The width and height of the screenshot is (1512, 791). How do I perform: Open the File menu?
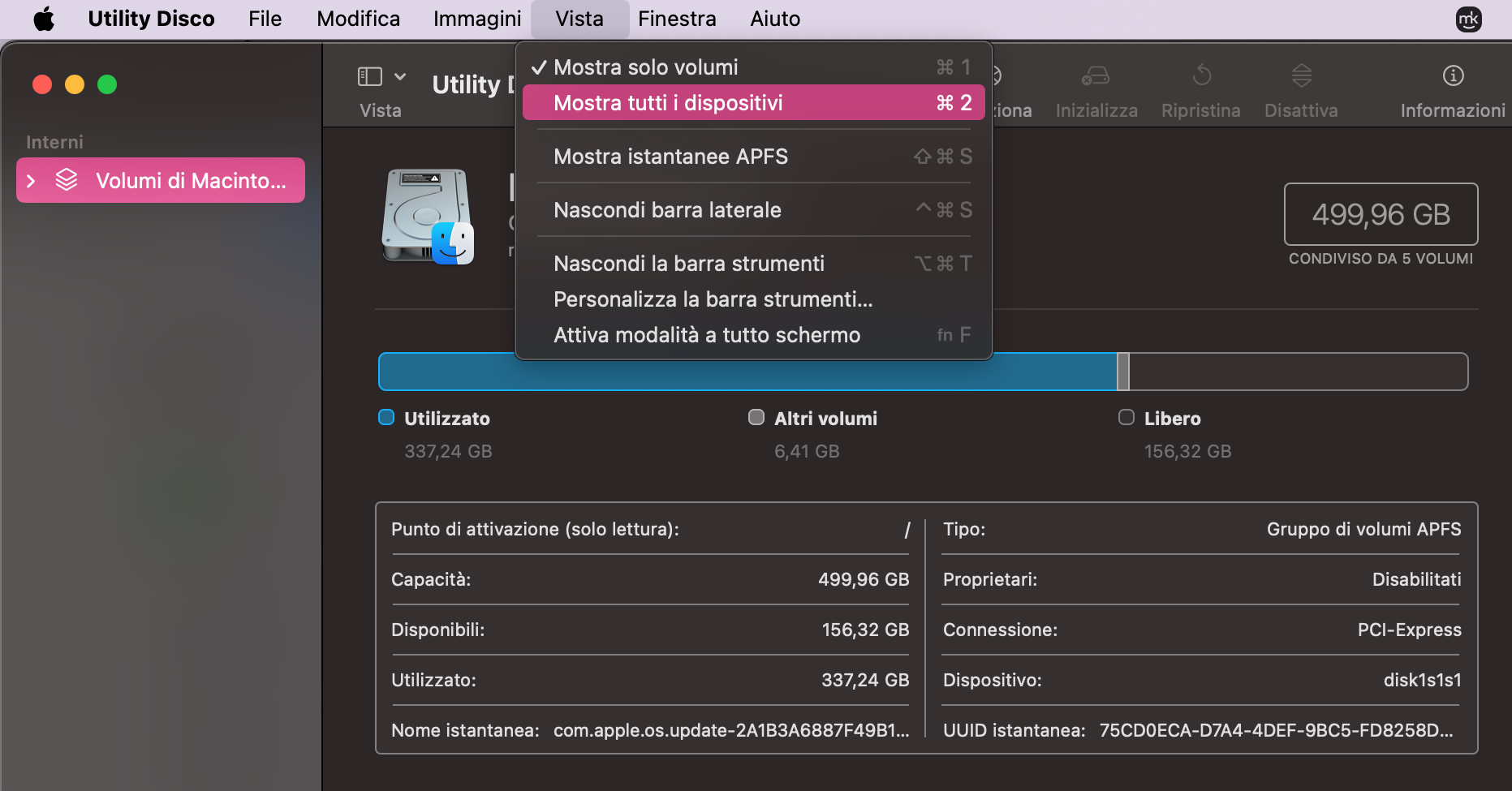(265, 19)
